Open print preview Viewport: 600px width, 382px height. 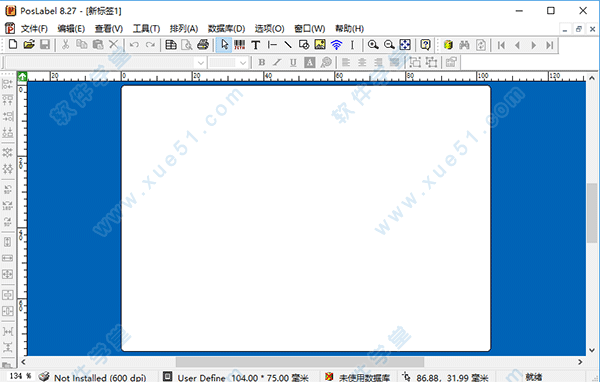[187, 45]
